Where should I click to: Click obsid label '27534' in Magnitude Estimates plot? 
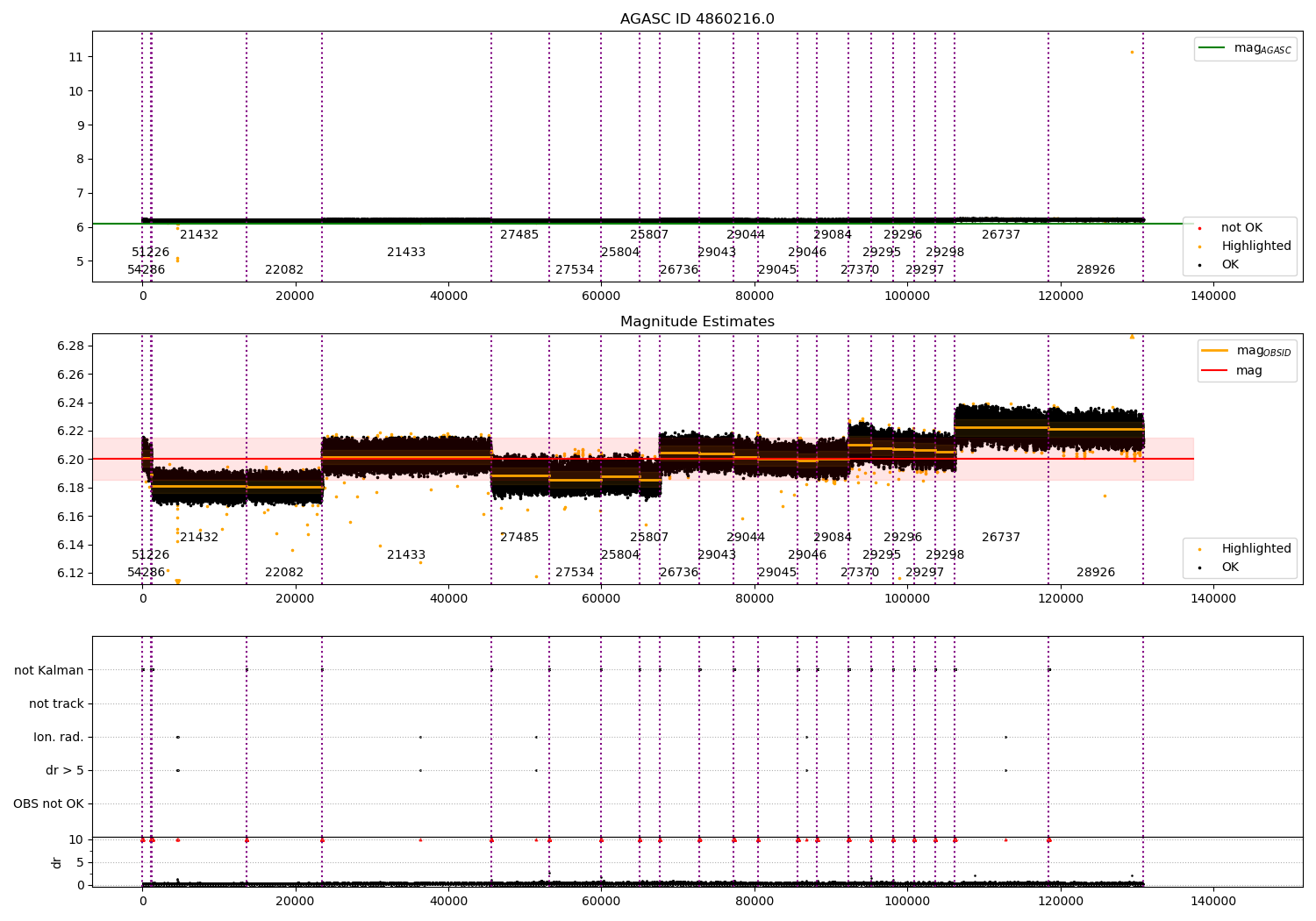click(x=575, y=573)
